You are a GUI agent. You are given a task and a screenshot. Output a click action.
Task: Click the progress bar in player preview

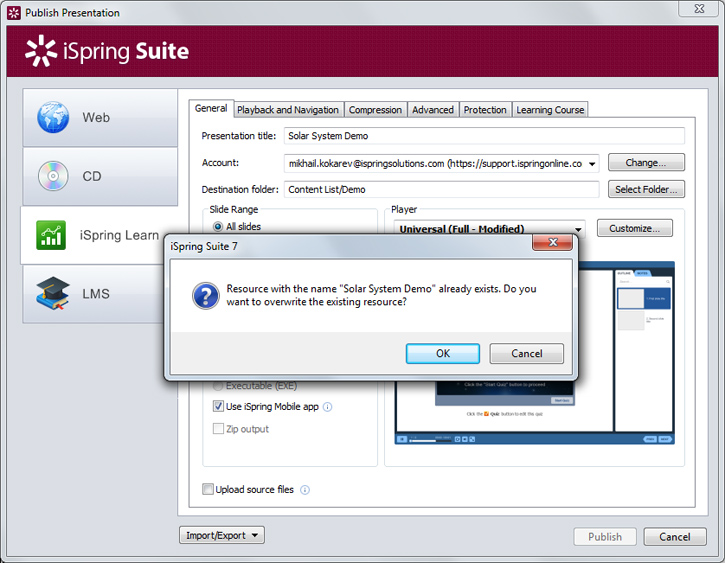tap(430, 440)
